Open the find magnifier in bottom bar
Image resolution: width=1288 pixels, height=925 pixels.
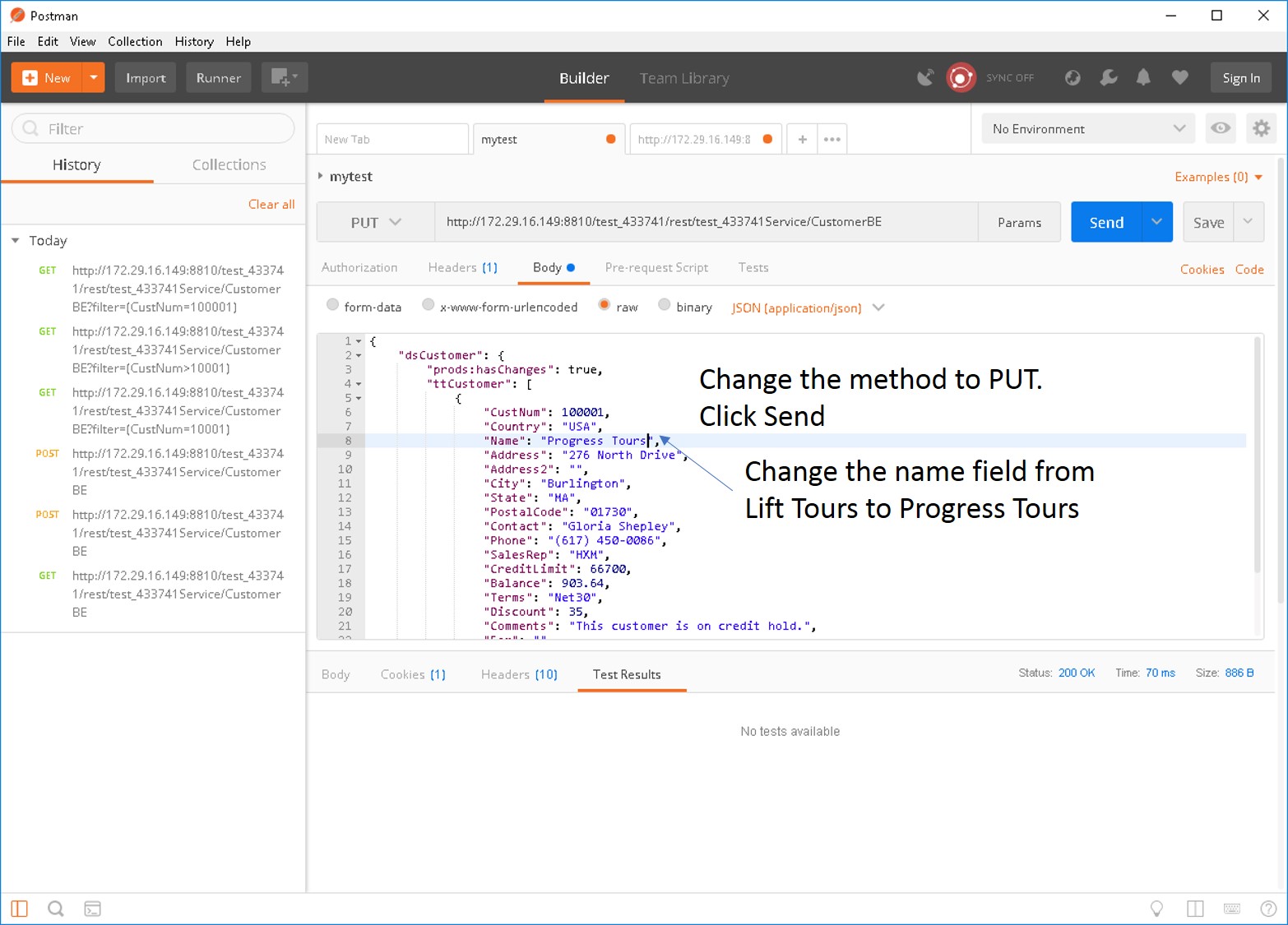(x=56, y=909)
